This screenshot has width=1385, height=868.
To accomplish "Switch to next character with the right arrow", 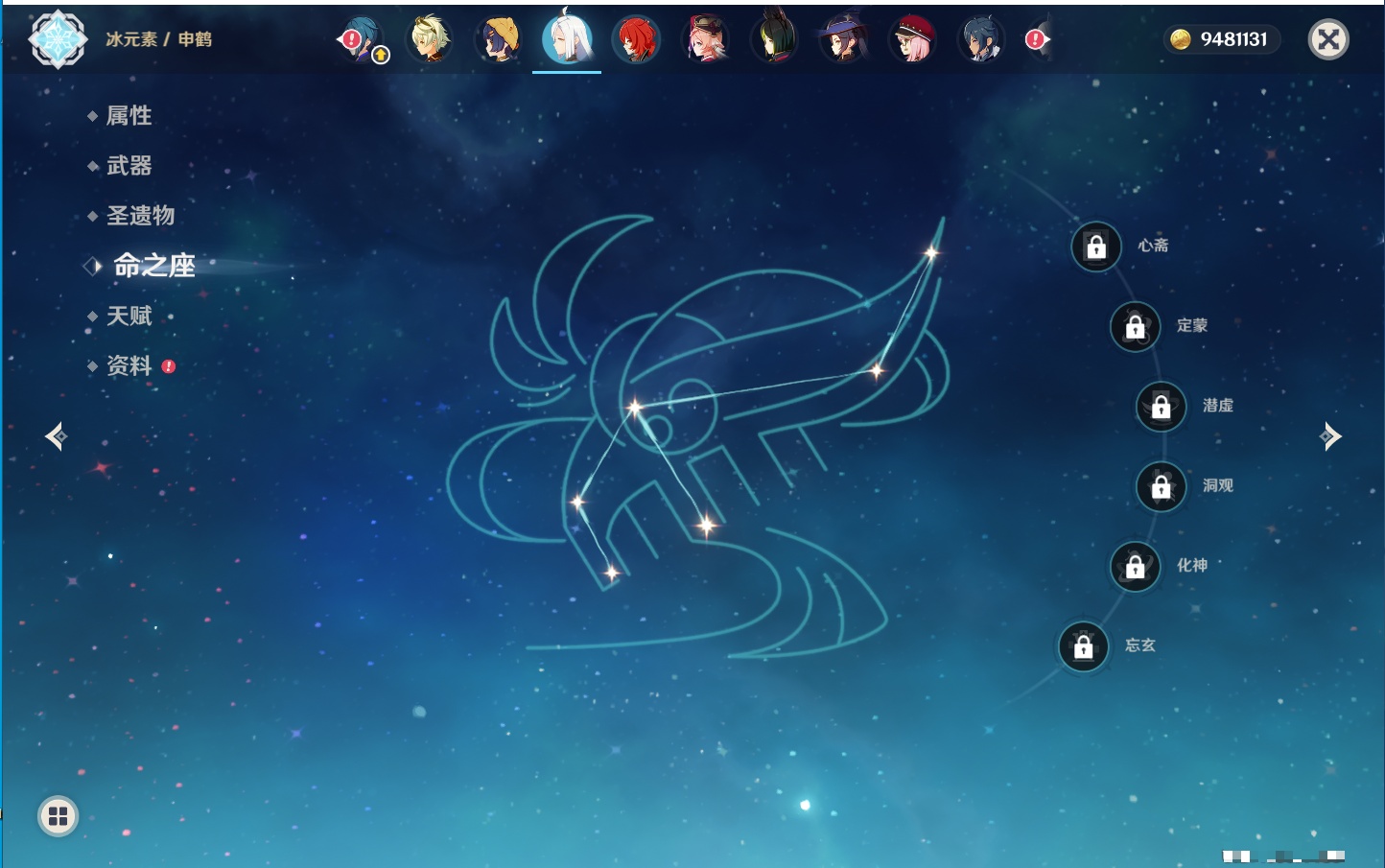I will pos(1330,436).
